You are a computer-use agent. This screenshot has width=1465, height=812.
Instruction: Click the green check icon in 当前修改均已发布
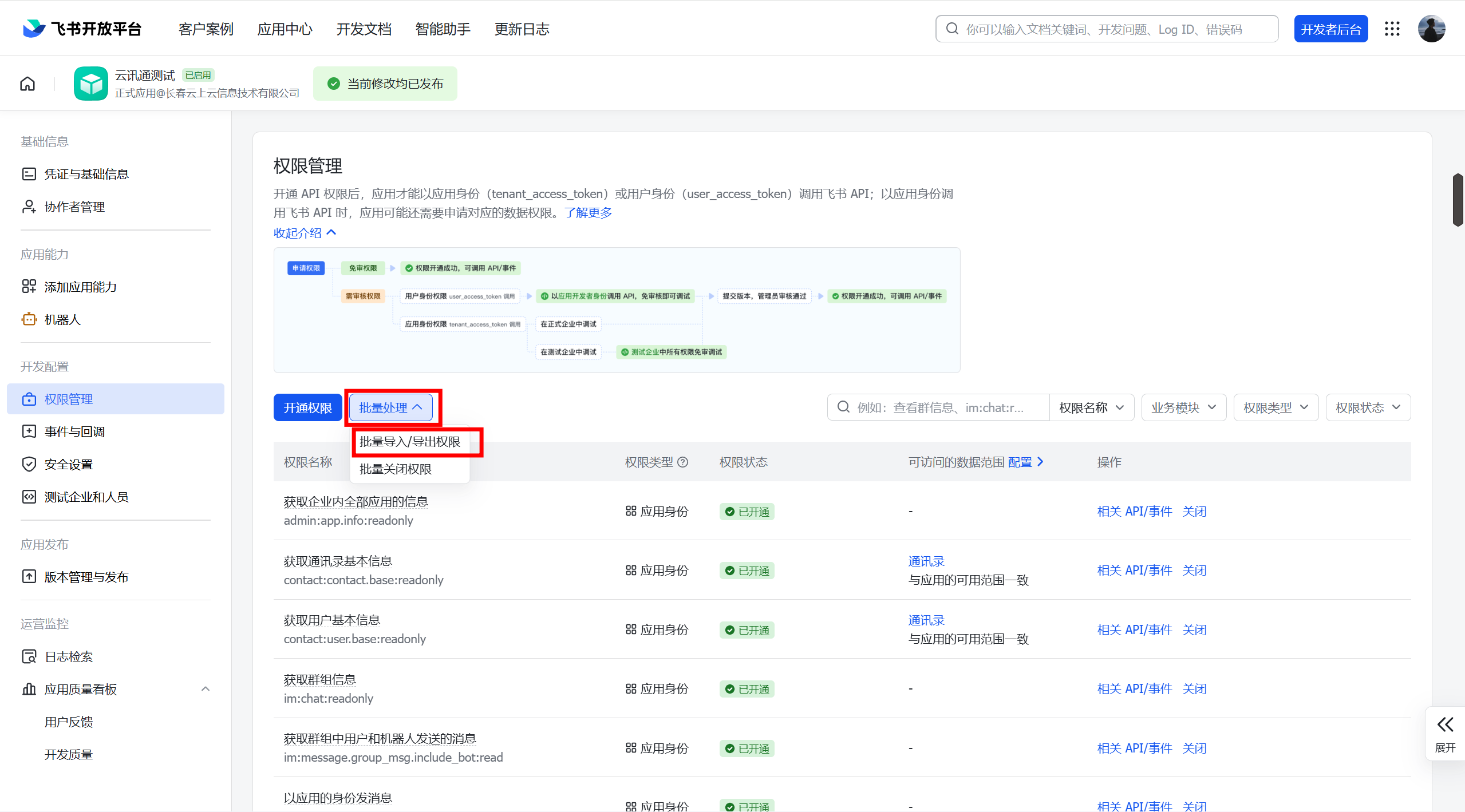333,84
